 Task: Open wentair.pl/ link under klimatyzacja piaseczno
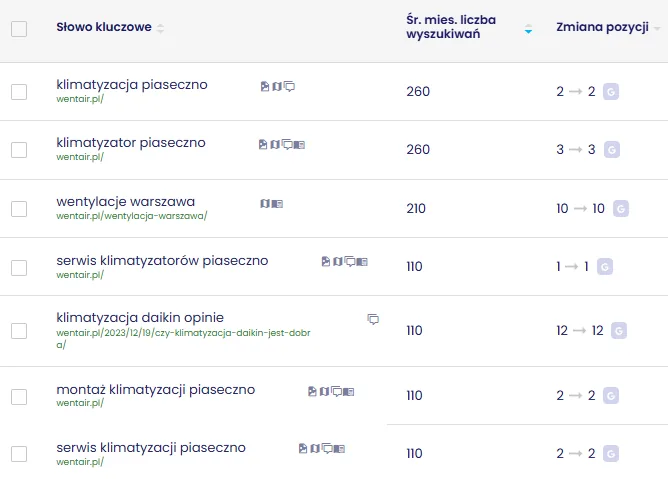[x=80, y=99]
